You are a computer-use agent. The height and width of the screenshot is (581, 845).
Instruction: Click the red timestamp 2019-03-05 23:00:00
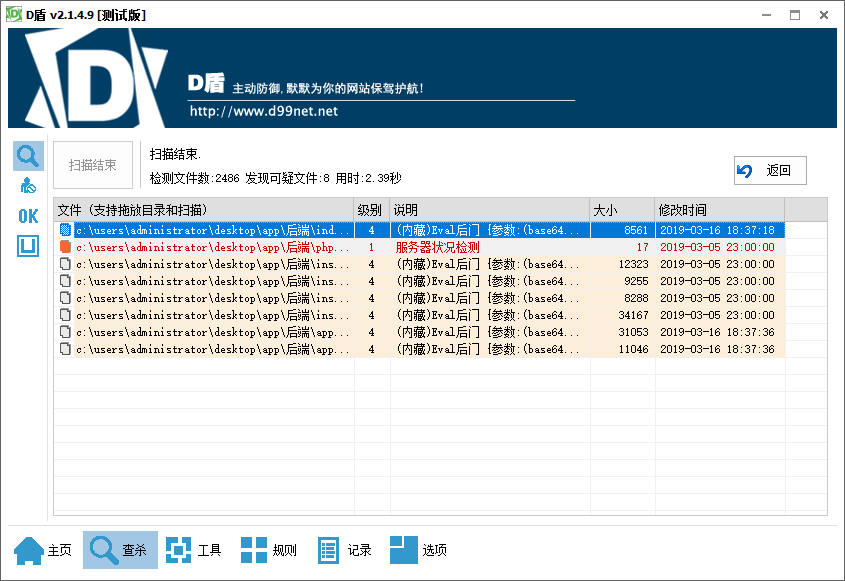pos(717,247)
